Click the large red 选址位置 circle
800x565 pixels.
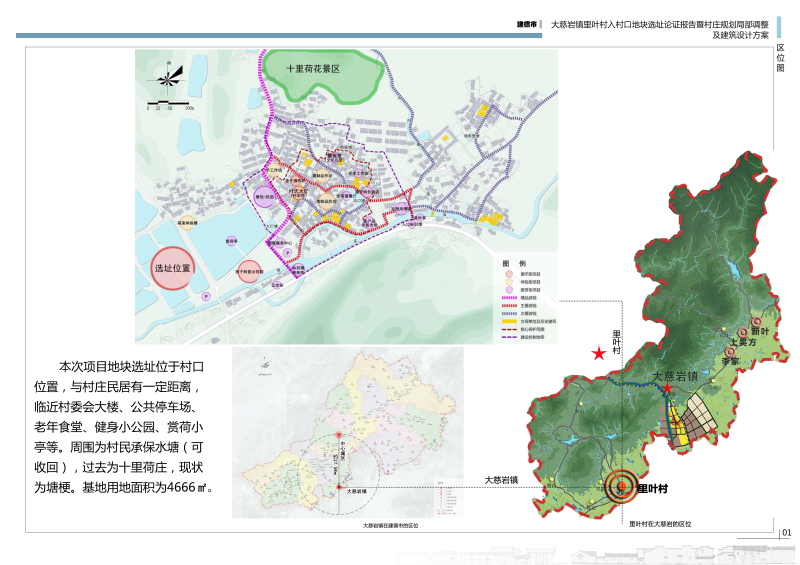[172, 268]
